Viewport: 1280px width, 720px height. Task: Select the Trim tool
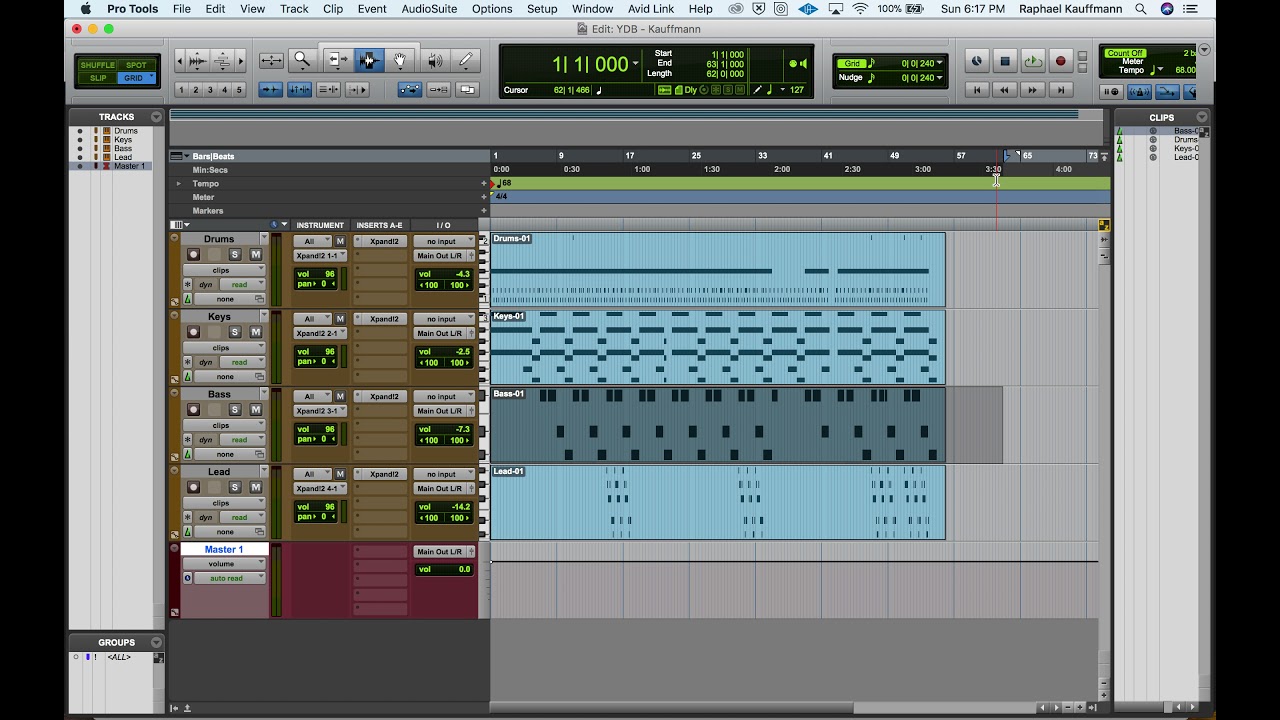338,61
